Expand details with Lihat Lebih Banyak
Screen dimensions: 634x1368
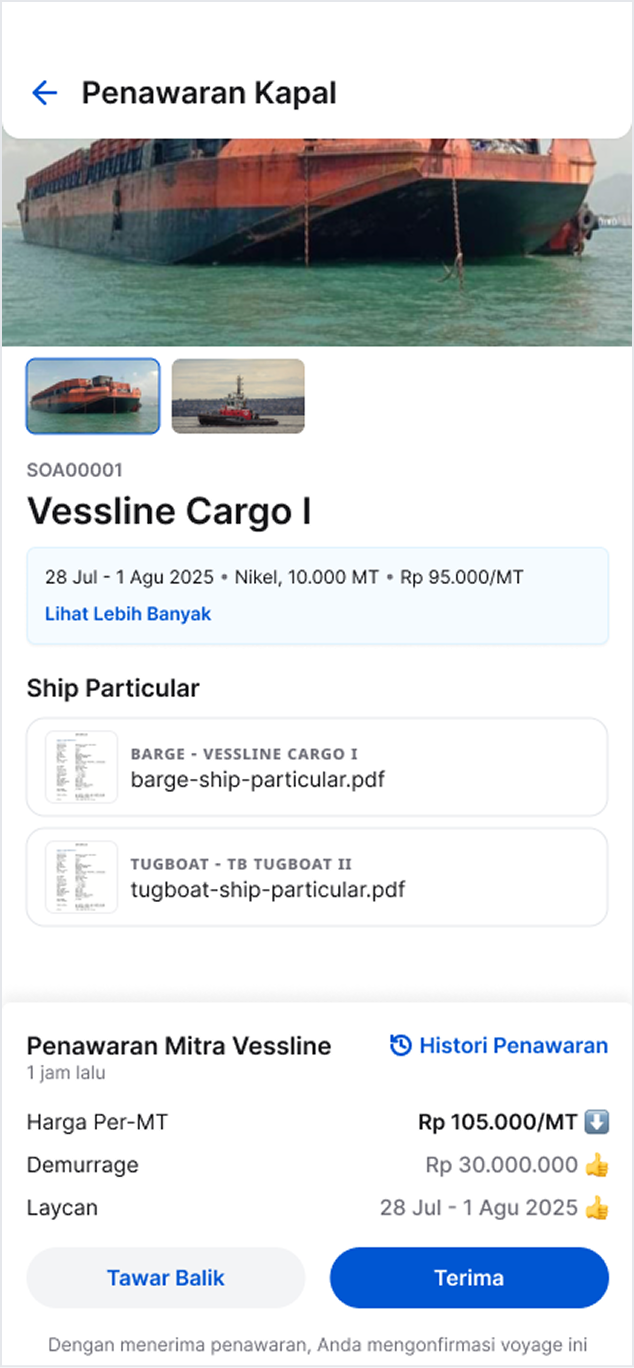[x=128, y=614]
